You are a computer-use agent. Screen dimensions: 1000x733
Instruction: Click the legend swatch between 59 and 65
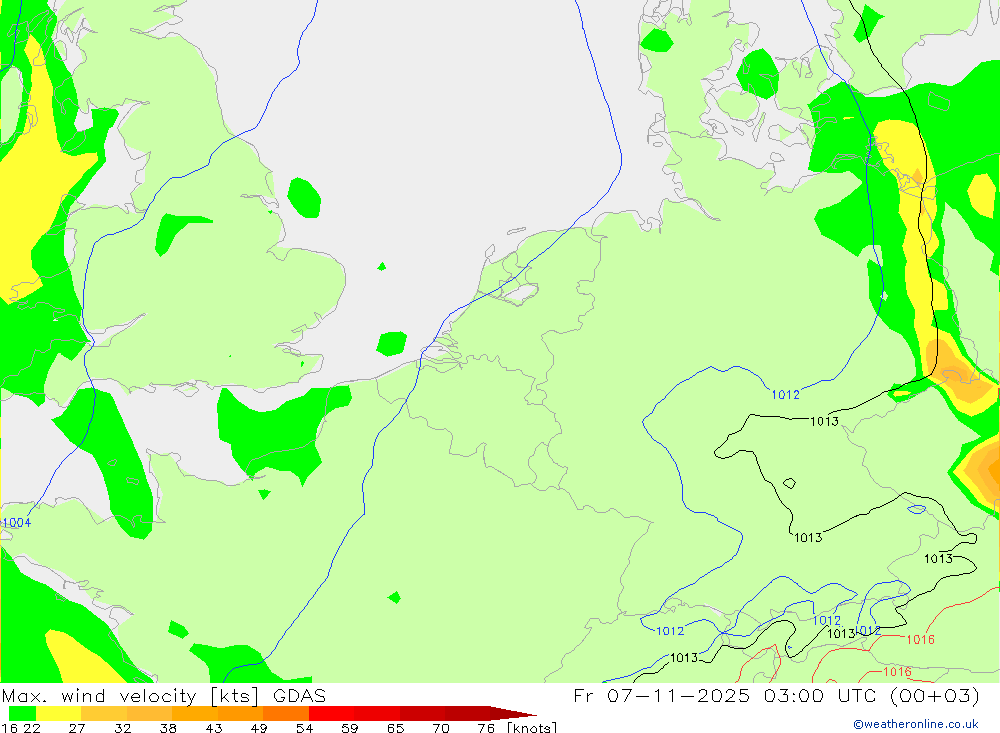pyautogui.click(x=377, y=713)
